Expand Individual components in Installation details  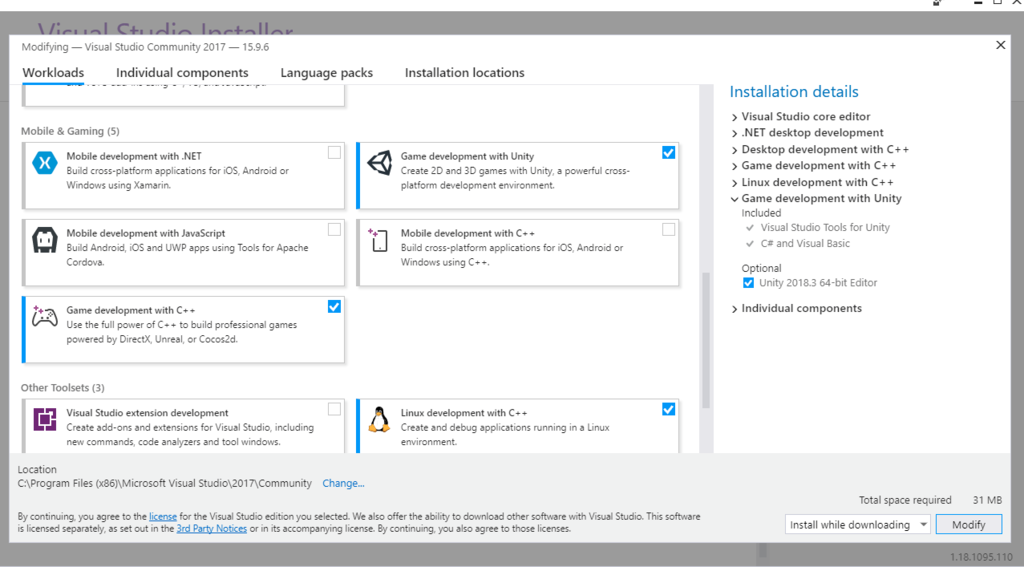coord(735,309)
